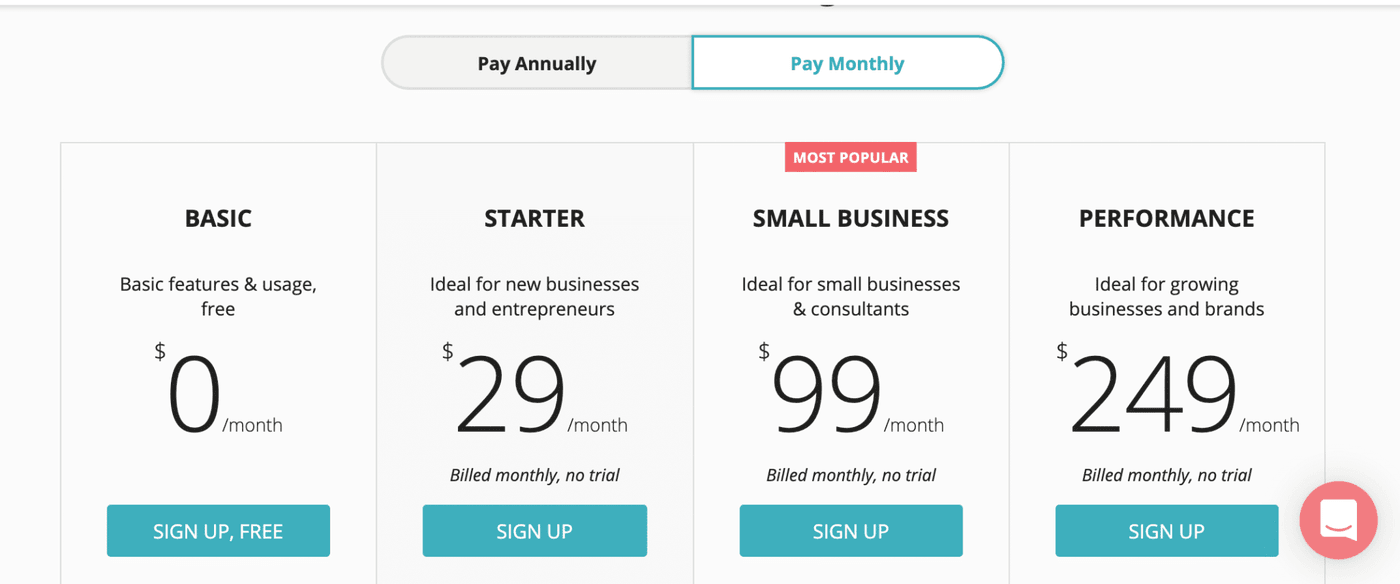Switch billing to Pay Annually

click(x=537, y=64)
